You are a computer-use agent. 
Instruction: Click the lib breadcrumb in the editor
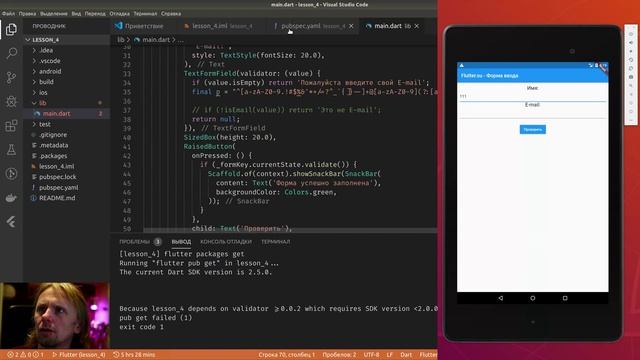pyautogui.click(x=121, y=40)
